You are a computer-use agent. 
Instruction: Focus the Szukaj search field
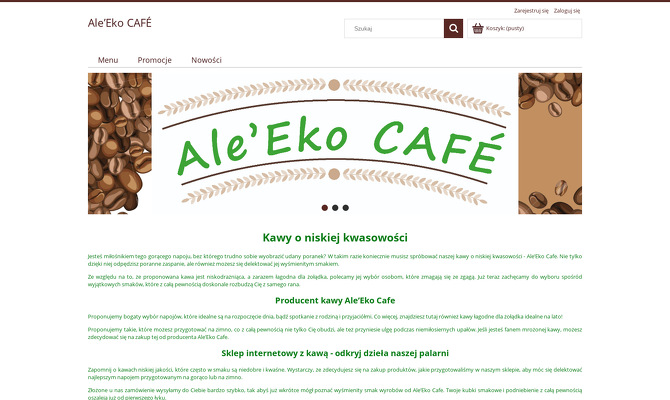(x=394, y=28)
